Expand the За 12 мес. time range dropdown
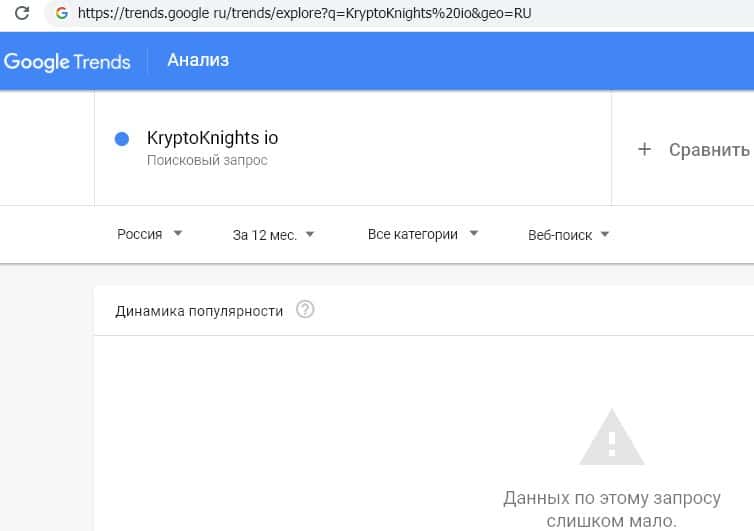This screenshot has height=531, width=754. pos(273,235)
